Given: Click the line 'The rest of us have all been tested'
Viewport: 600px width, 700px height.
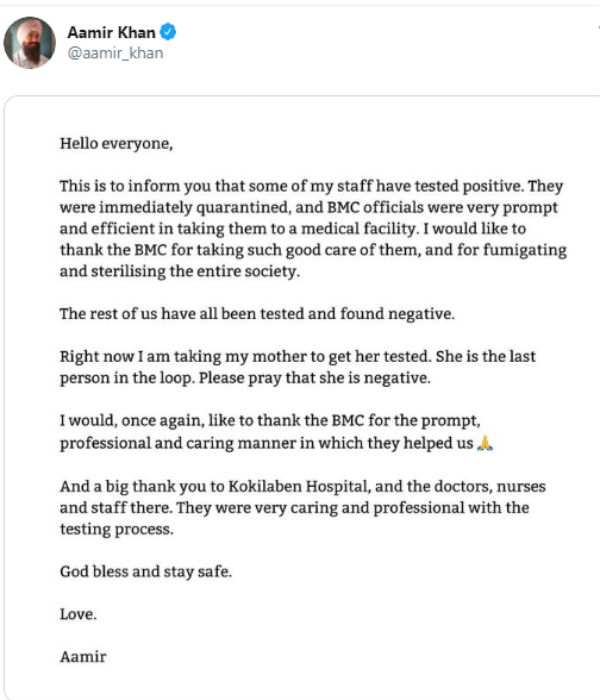Looking at the screenshot, I should (257, 314).
